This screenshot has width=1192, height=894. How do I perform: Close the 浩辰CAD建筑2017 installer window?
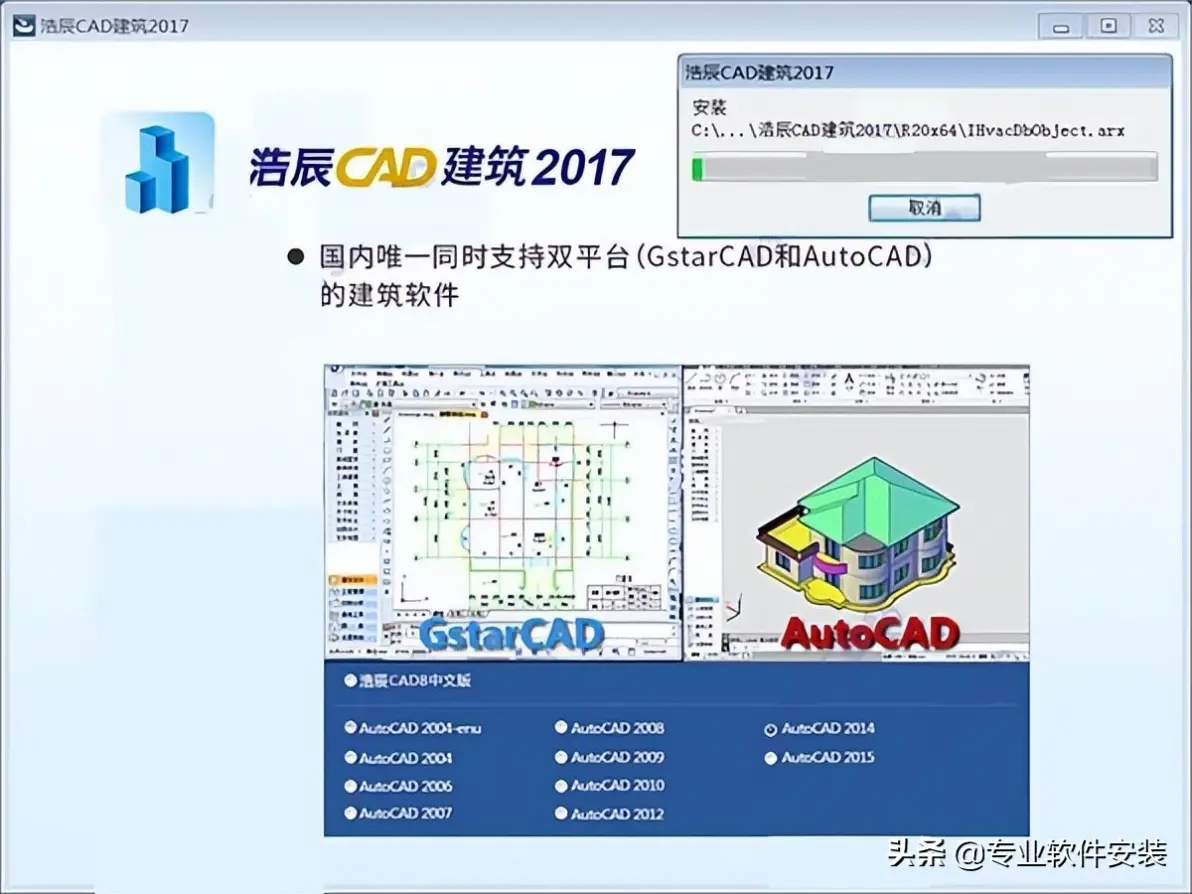(1156, 27)
